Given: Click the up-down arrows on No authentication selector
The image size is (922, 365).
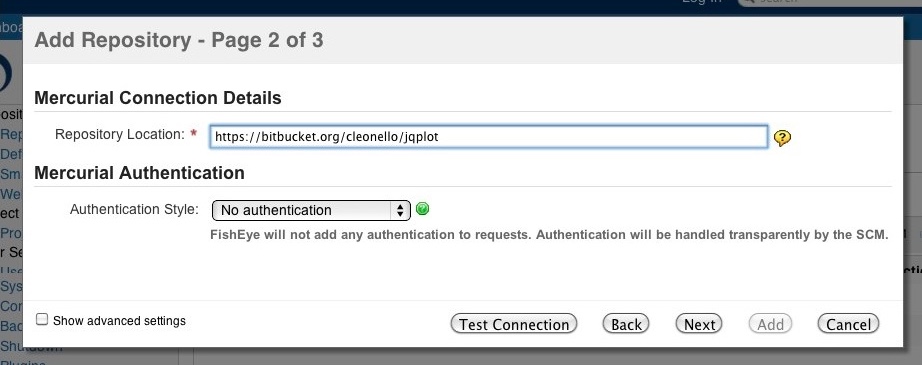Looking at the screenshot, I should click(400, 210).
